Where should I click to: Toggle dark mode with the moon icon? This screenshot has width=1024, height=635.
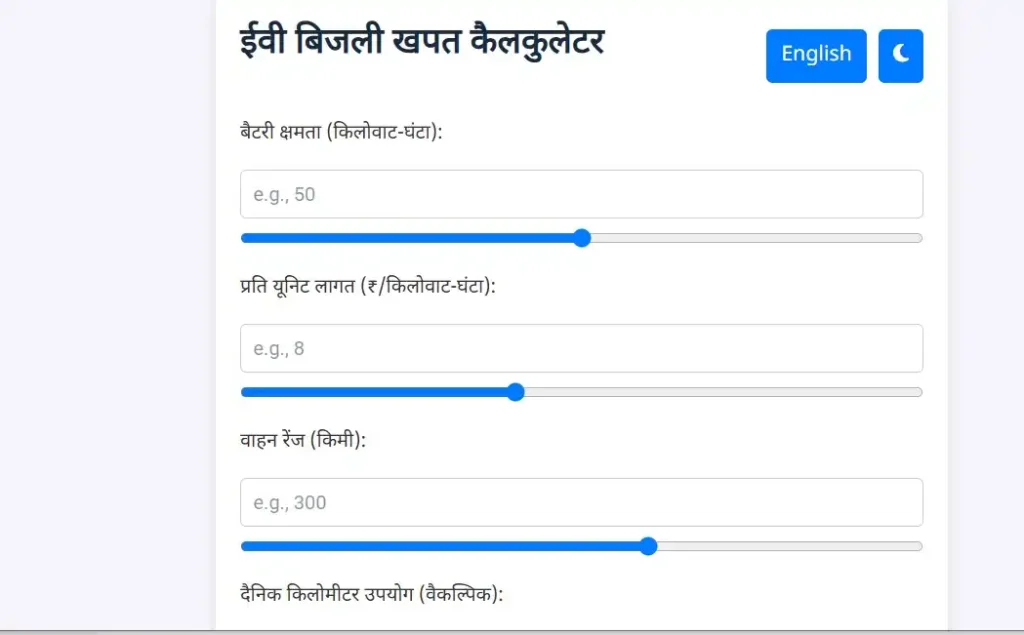click(x=900, y=55)
